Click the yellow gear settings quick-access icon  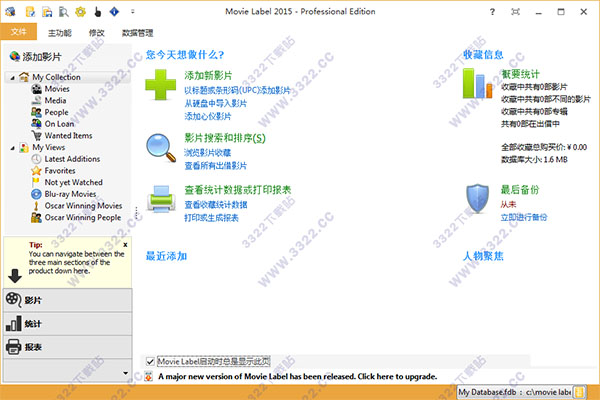coord(80,12)
